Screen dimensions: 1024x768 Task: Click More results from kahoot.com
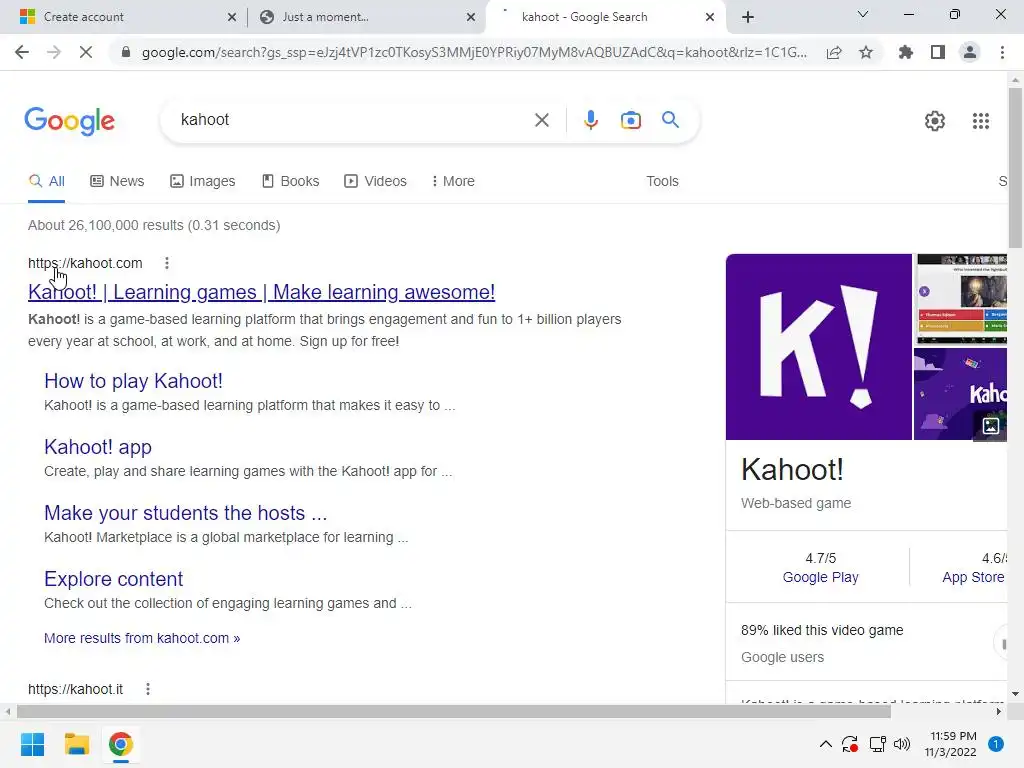click(x=142, y=638)
